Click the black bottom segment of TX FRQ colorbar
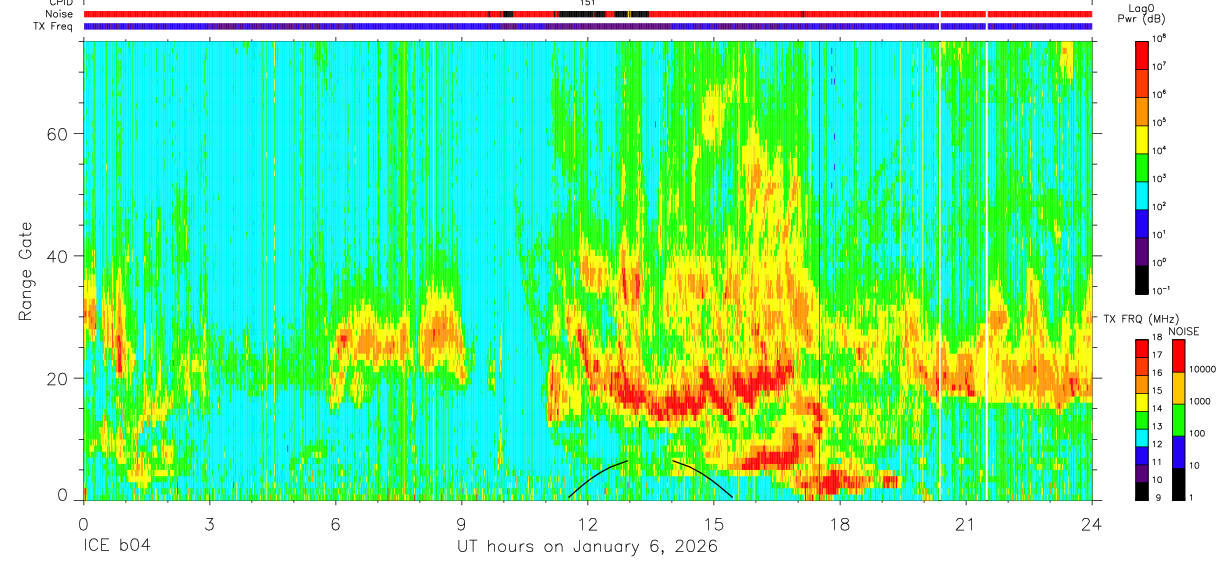The image size is (1228, 567). point(1143,492)
